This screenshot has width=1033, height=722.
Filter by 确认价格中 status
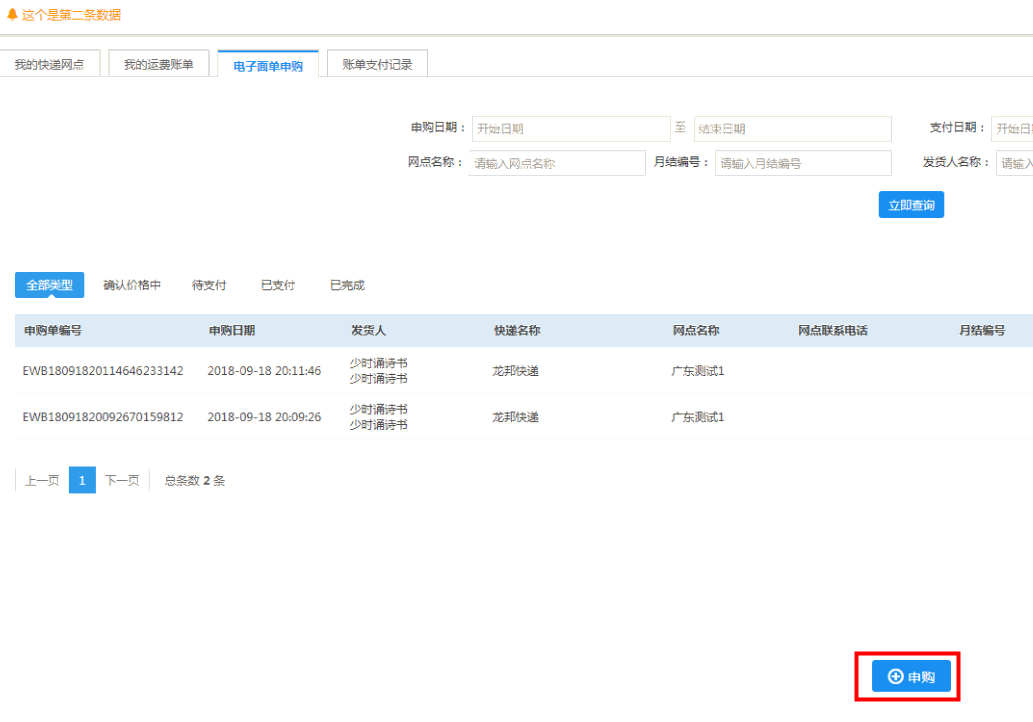tap(132, 285)
